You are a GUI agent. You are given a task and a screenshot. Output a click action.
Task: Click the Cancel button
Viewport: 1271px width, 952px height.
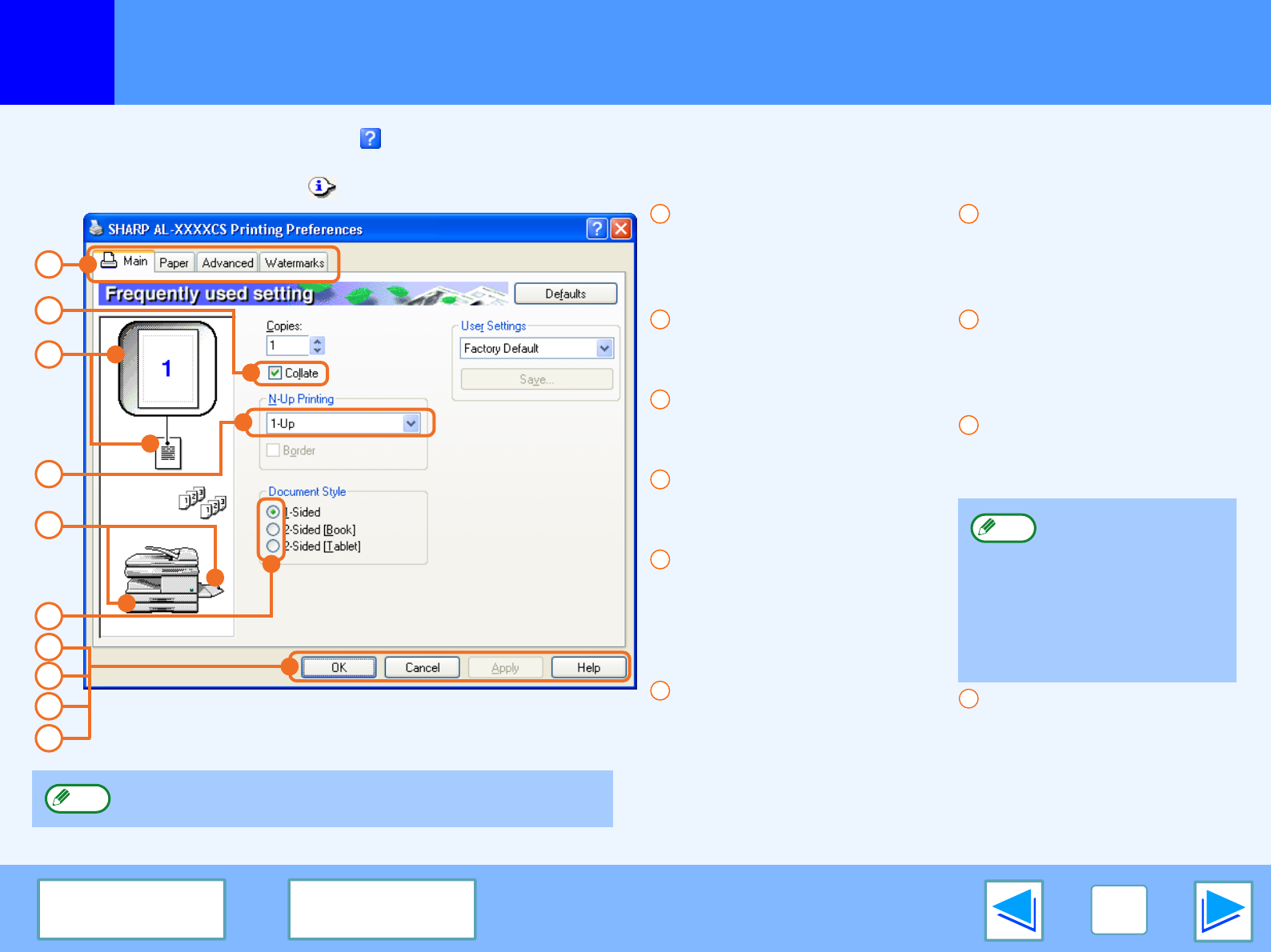pos(422,667)
